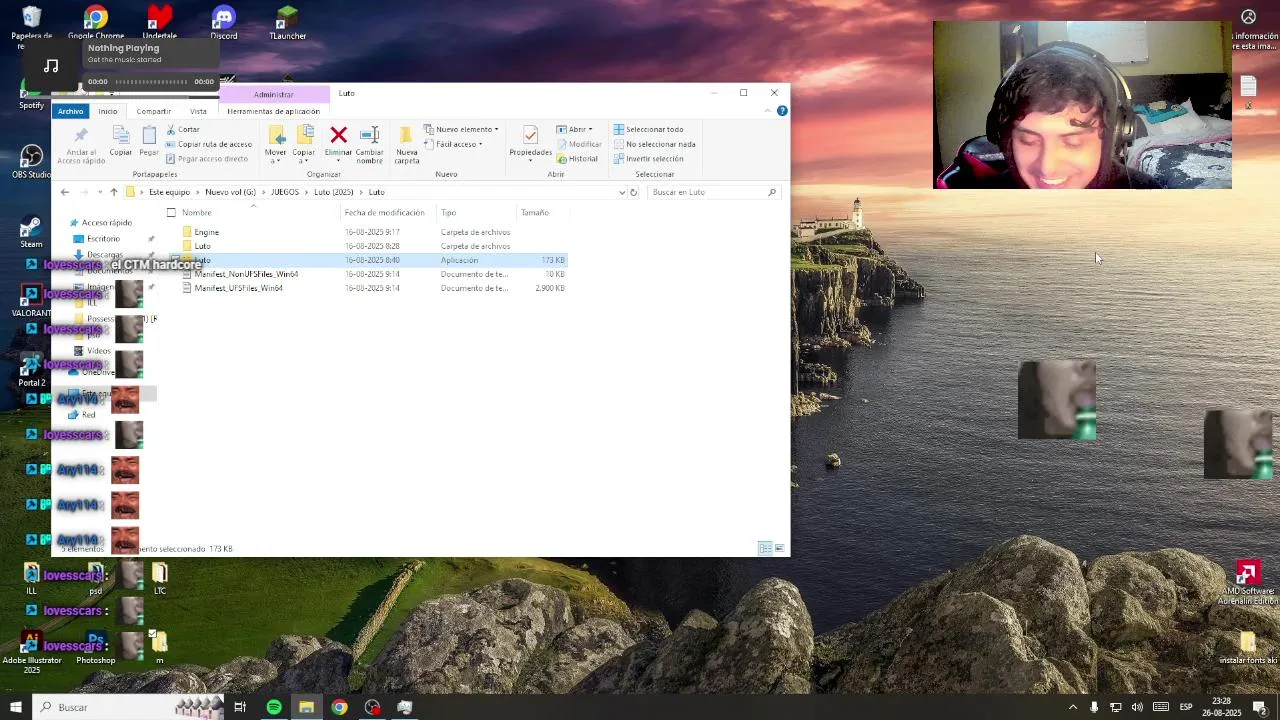
Task: Click the Propiedades checkmark icon
Action: pyautogui.click(x=530, y=135)
